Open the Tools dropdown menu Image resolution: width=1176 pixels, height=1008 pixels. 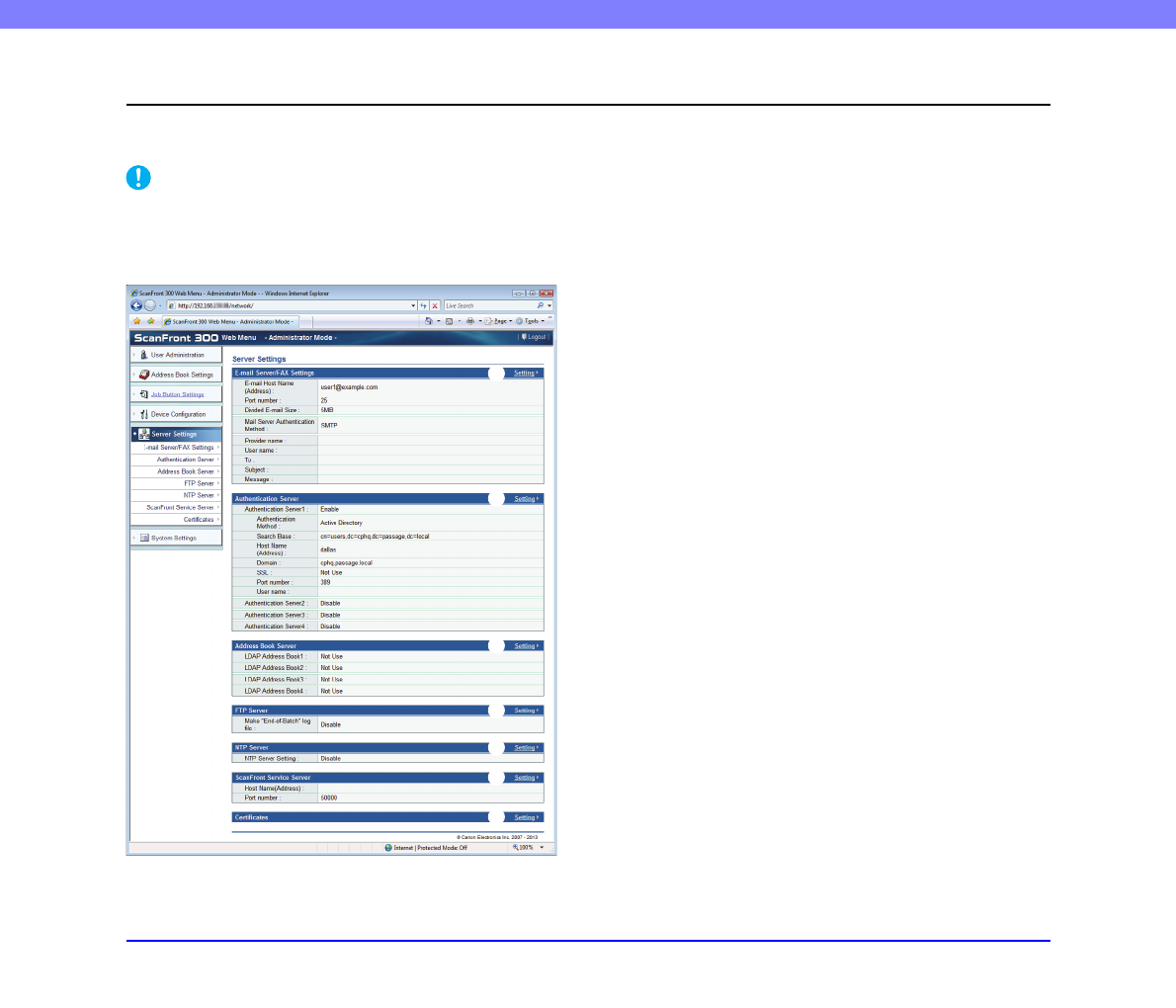click(531, 321)
